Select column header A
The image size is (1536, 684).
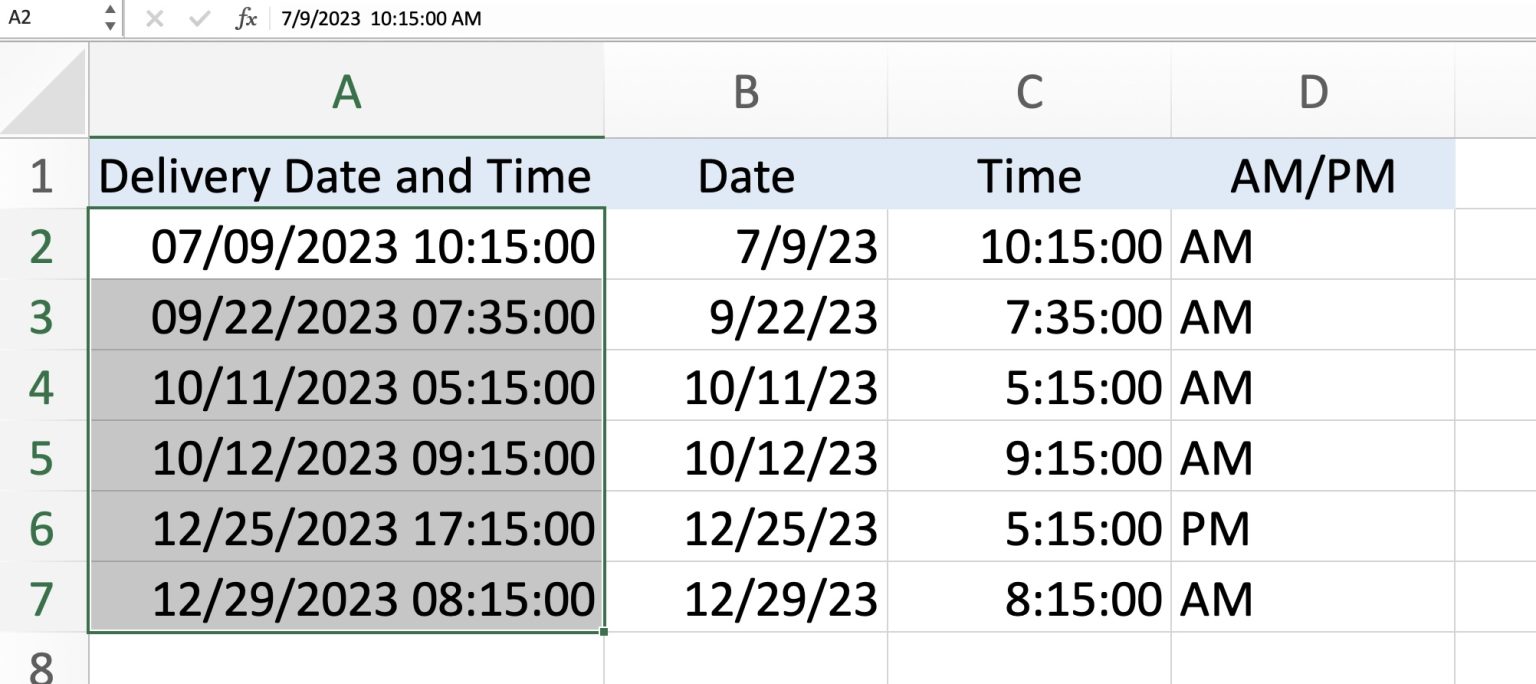(346, 92)
